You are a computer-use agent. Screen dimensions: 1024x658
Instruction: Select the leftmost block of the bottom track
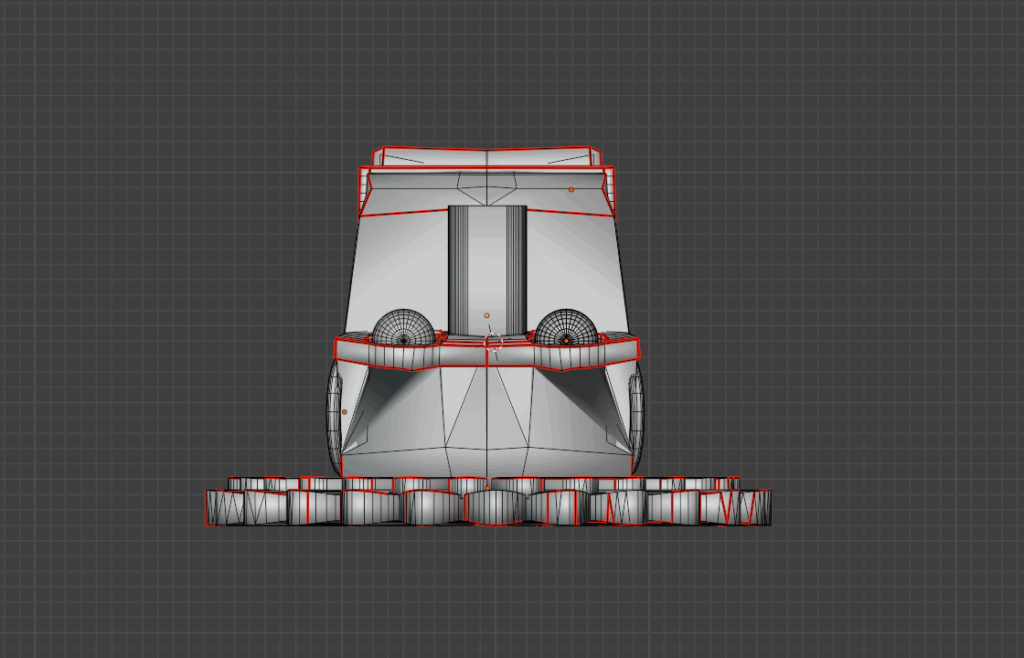click(224, 506)
